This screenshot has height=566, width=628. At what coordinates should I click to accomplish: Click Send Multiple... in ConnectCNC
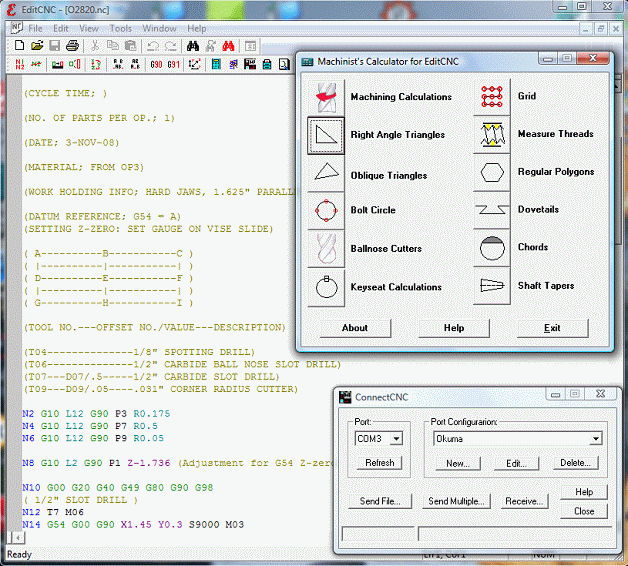pos(456,501)
